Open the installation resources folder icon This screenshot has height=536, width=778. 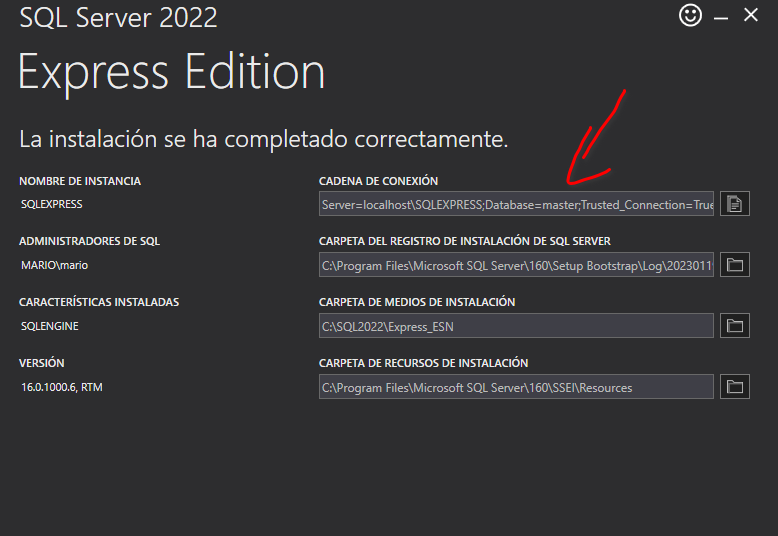coord(735,387)
